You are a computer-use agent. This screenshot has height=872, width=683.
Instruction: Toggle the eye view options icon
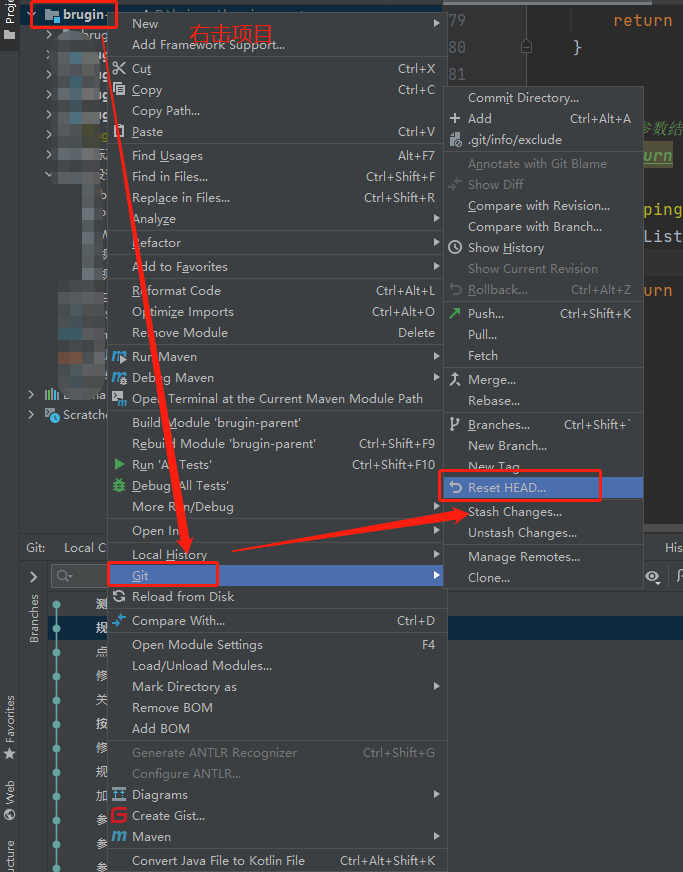pyautogui.click(x=653, y=577)
